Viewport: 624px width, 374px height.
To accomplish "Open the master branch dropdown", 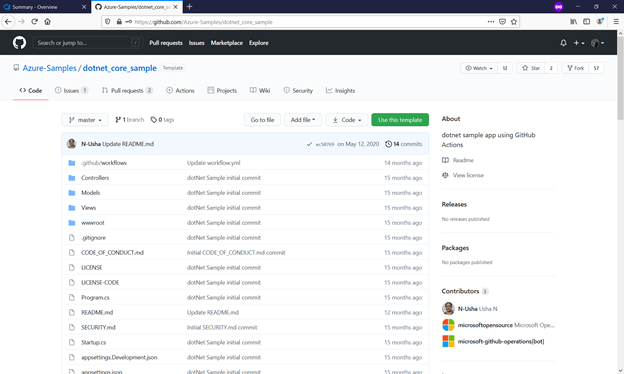I will tap(85, 120).
